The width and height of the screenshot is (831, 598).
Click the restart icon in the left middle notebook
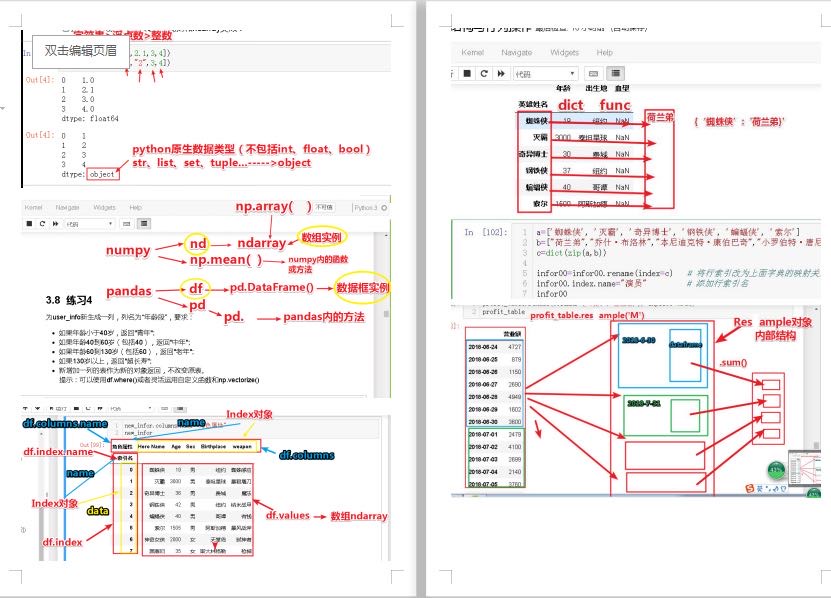click(x=42, y=224)
